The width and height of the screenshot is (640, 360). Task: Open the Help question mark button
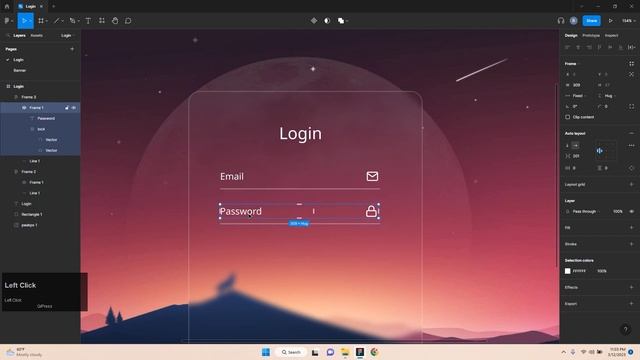(x=625, y=329)
